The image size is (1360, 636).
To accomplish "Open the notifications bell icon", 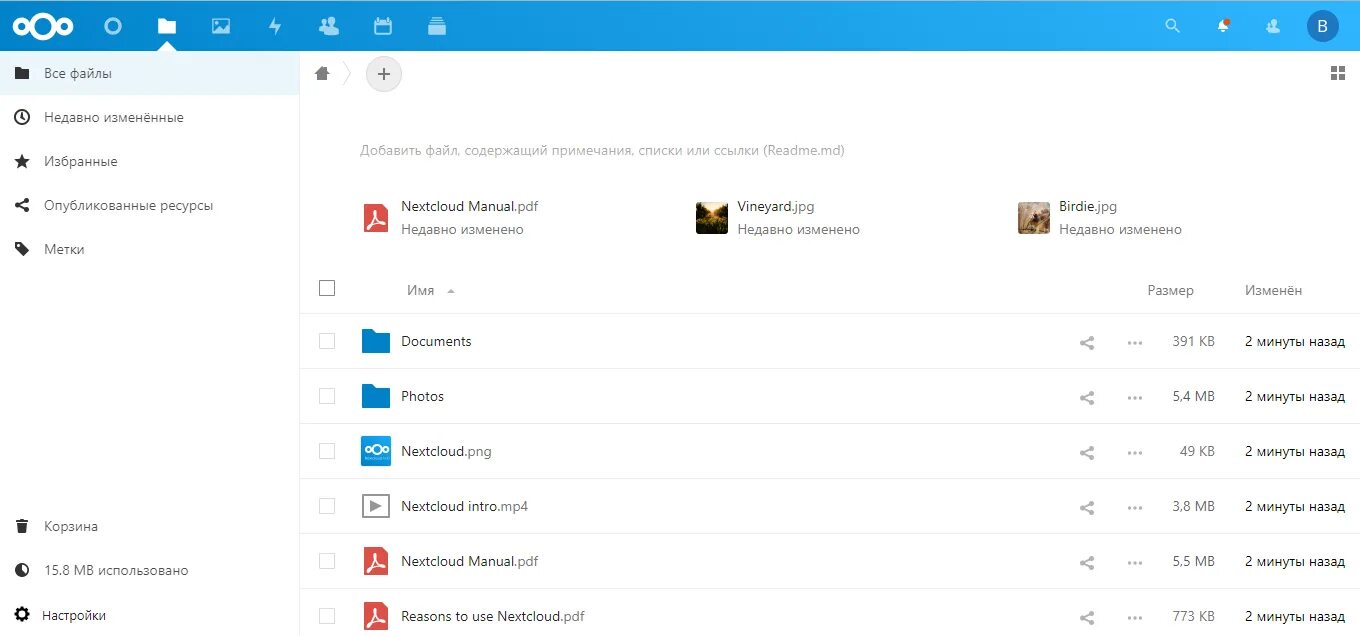I will click(x=1223, y=26).
